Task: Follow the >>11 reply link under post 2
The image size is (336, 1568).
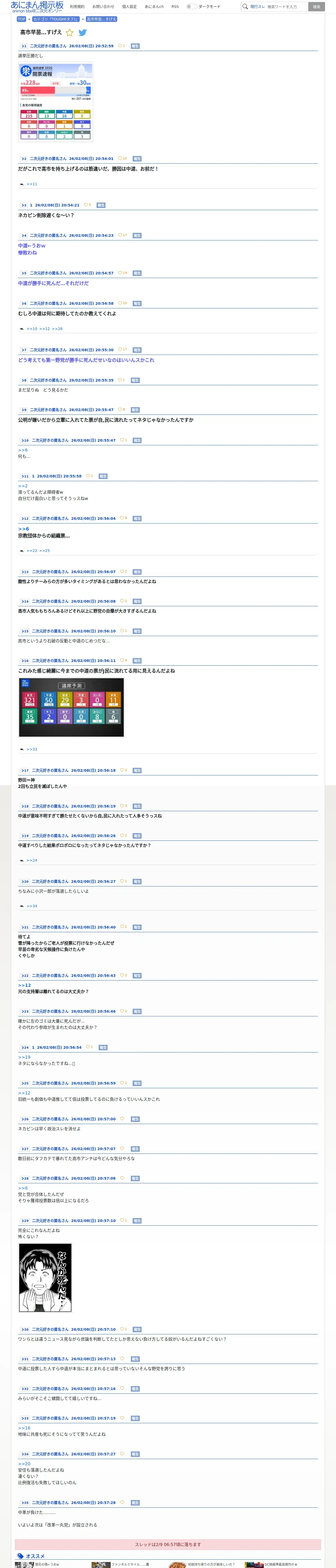Action: [x=32, y=184]
